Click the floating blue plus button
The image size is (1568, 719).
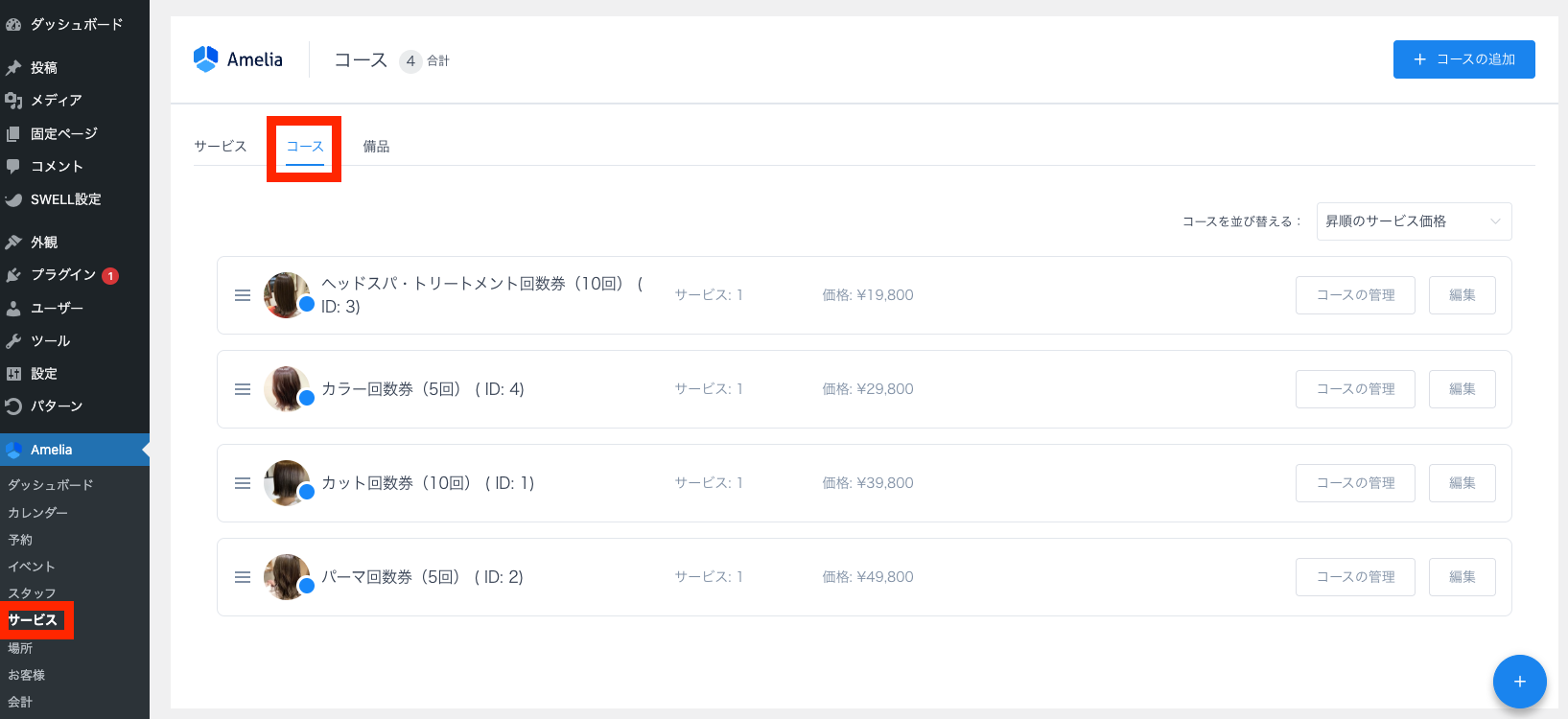[x=1519, y=682]
